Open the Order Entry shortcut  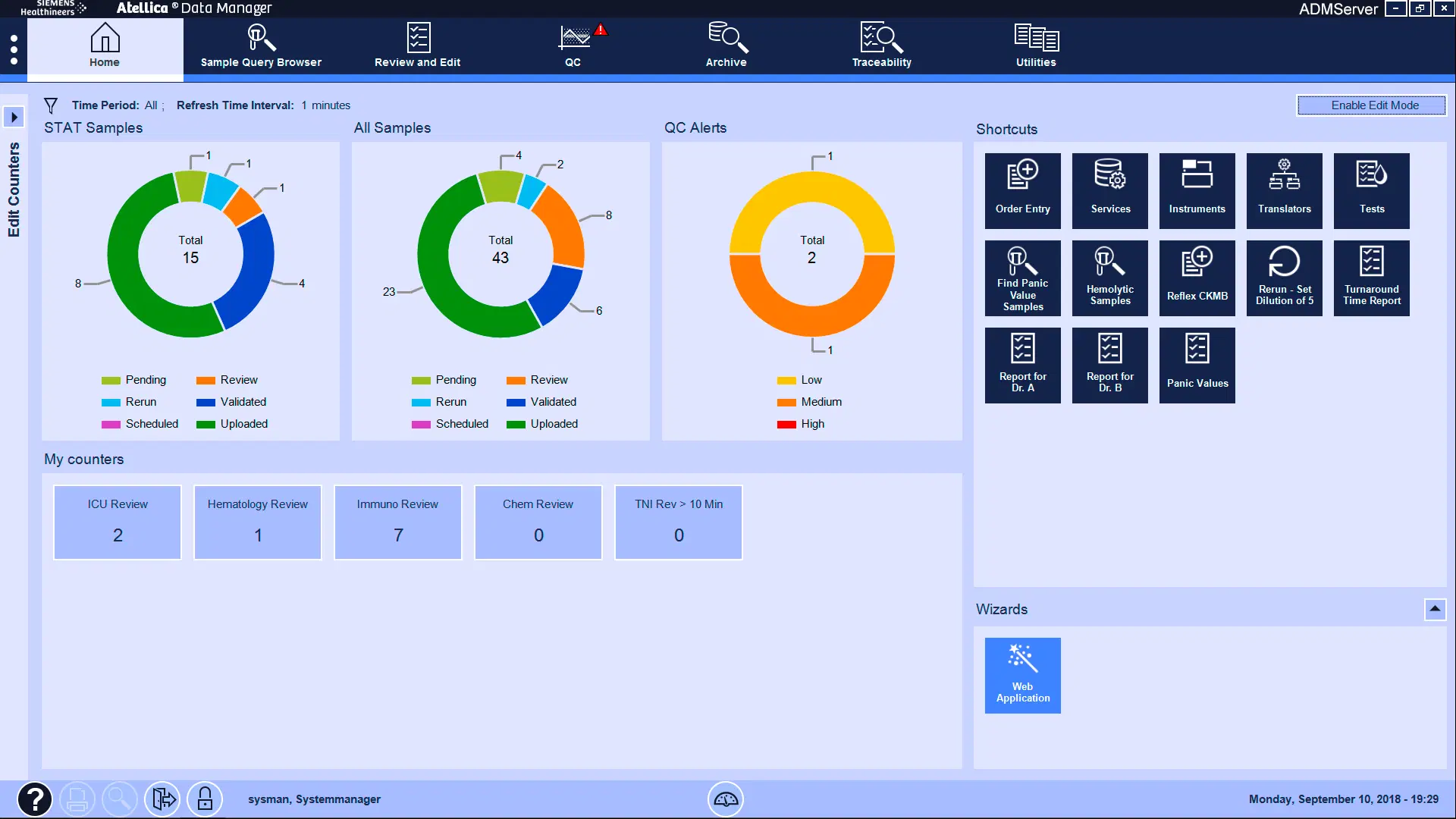pos(1022,190)
